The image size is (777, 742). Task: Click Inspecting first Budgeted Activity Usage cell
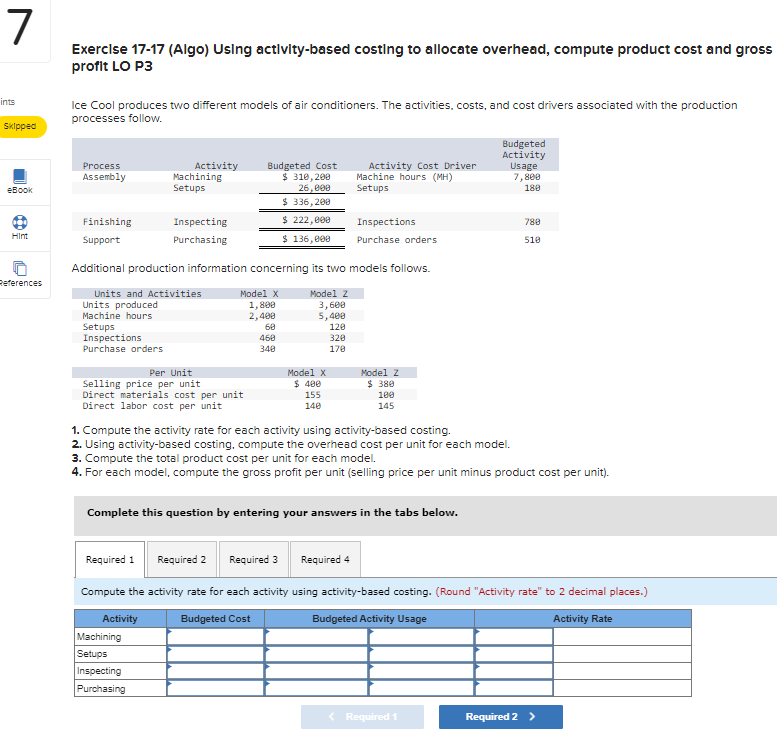pyautogui.click(x=317, y=671)
